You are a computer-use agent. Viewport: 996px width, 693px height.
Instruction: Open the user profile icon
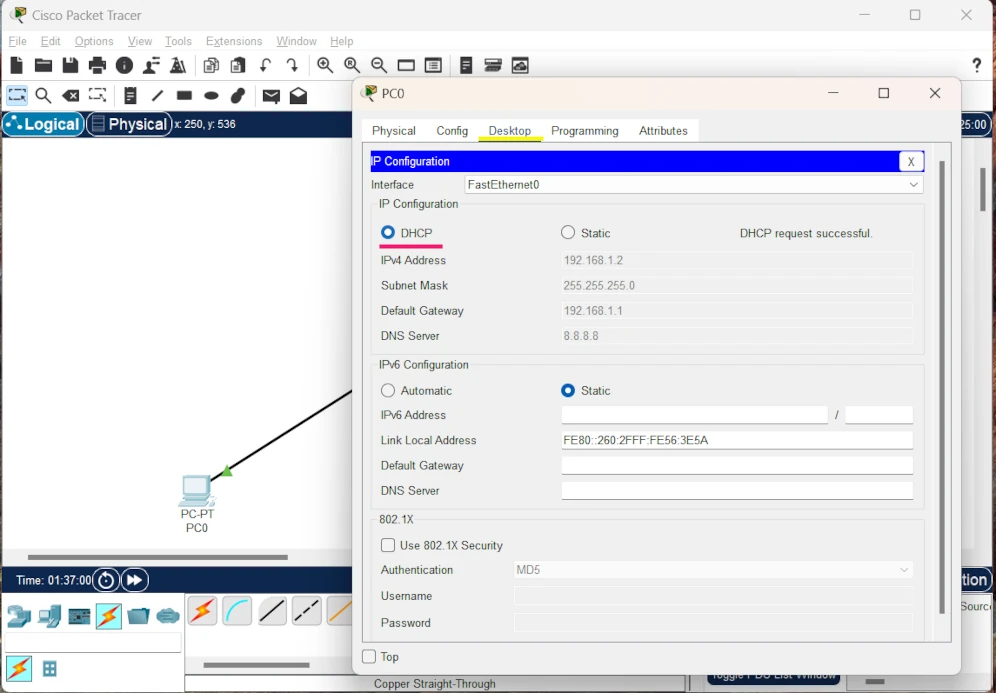(151, 65)
